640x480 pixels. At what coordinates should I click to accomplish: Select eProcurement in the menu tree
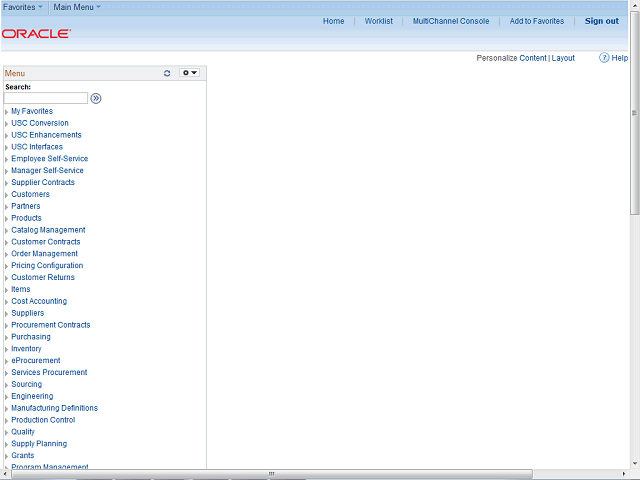36,360
